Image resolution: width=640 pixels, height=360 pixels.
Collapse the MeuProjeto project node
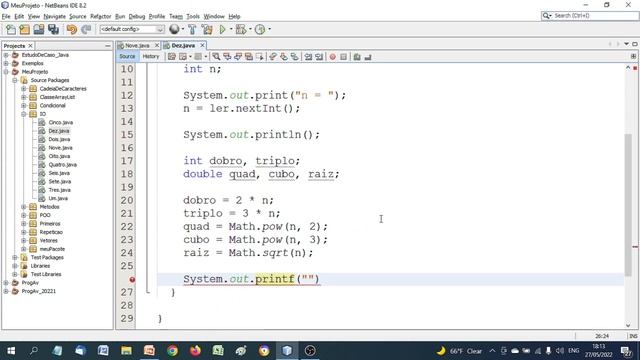coord(6,72)
